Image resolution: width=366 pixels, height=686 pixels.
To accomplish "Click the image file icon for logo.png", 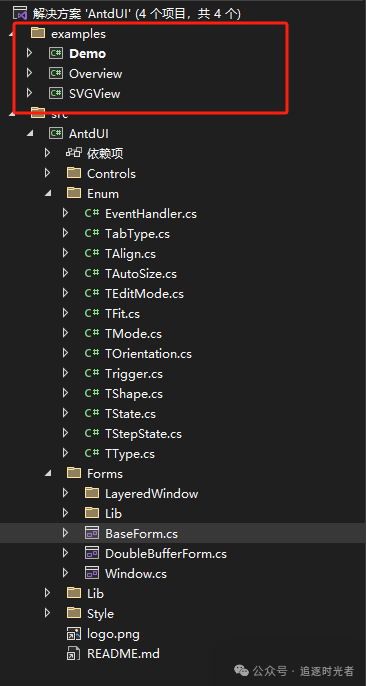I will click(73, 634).
